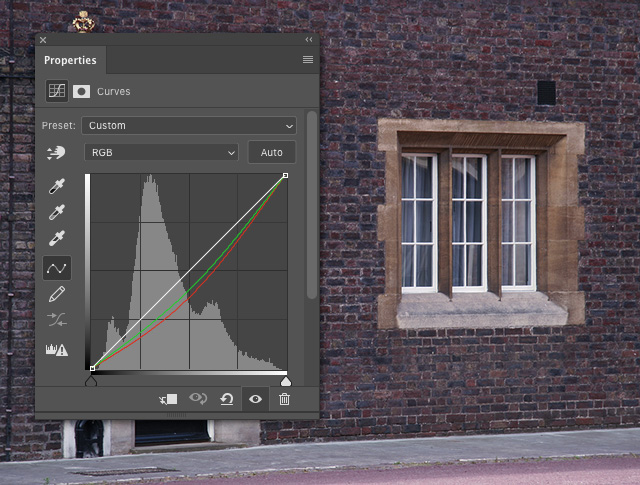Reset curves to adjustment defaults

coord(227,399)
